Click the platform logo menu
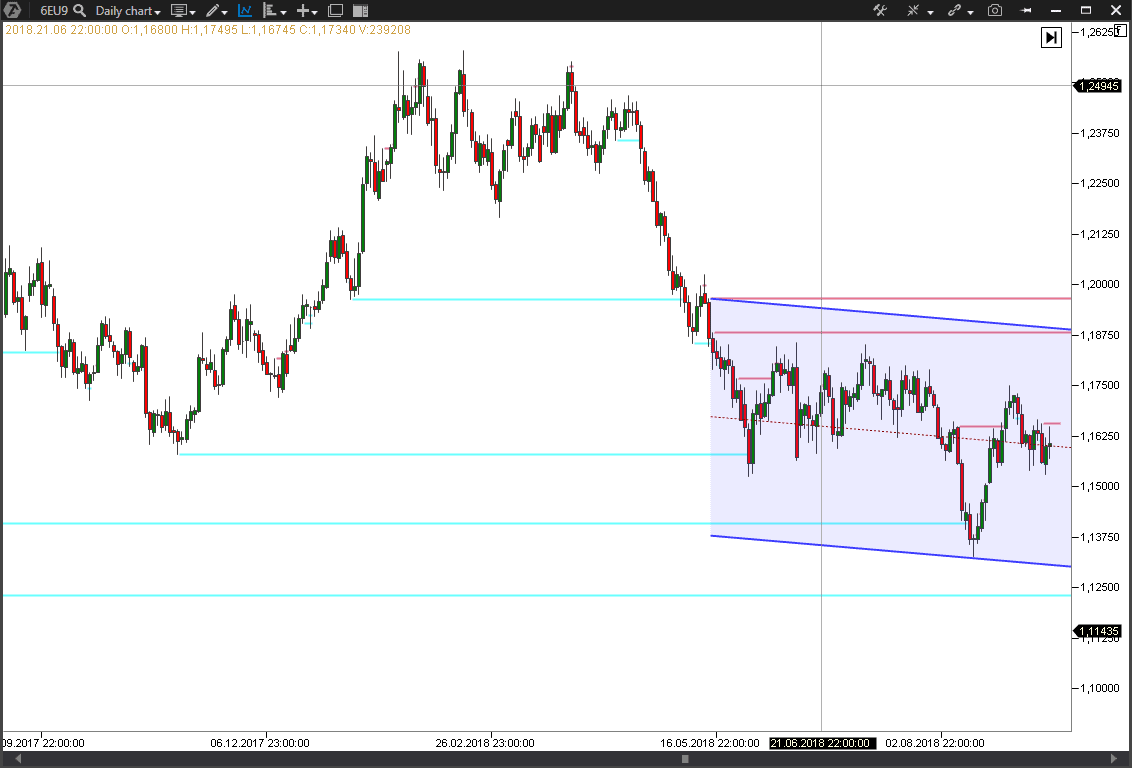 click(x=12, y=11)
